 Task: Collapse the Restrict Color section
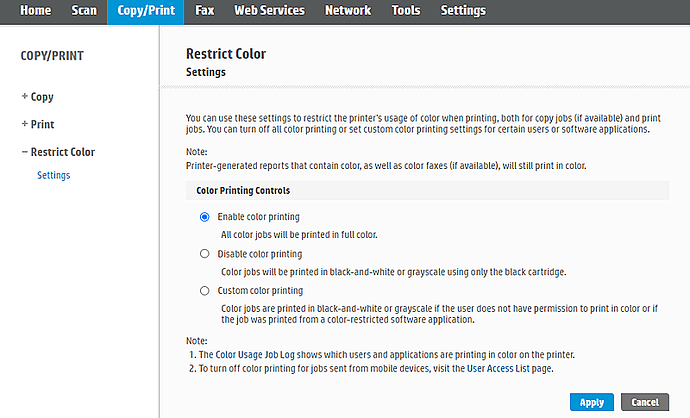pyautogui.click(x=58, y=152)
